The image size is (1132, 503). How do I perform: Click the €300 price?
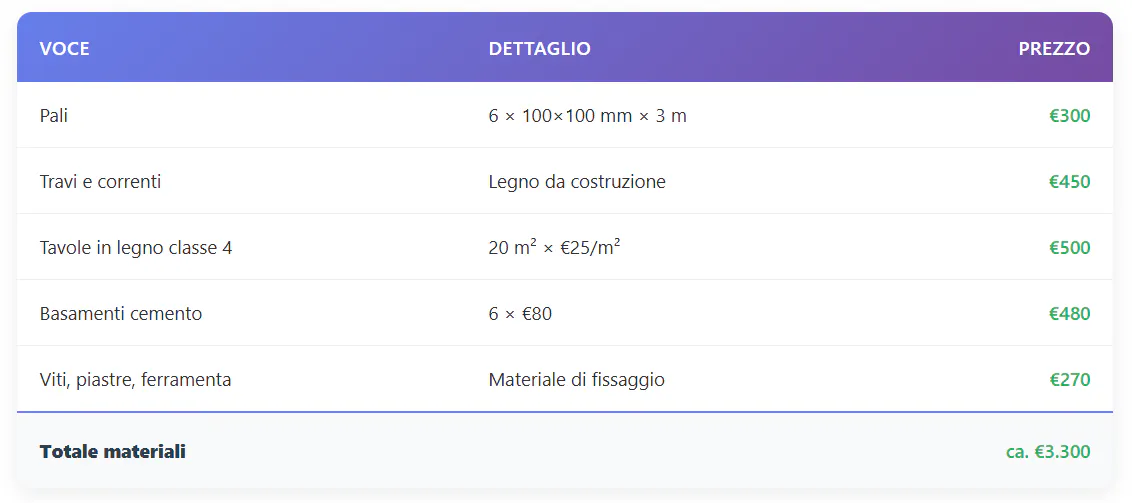click(x=1069, y=116)
